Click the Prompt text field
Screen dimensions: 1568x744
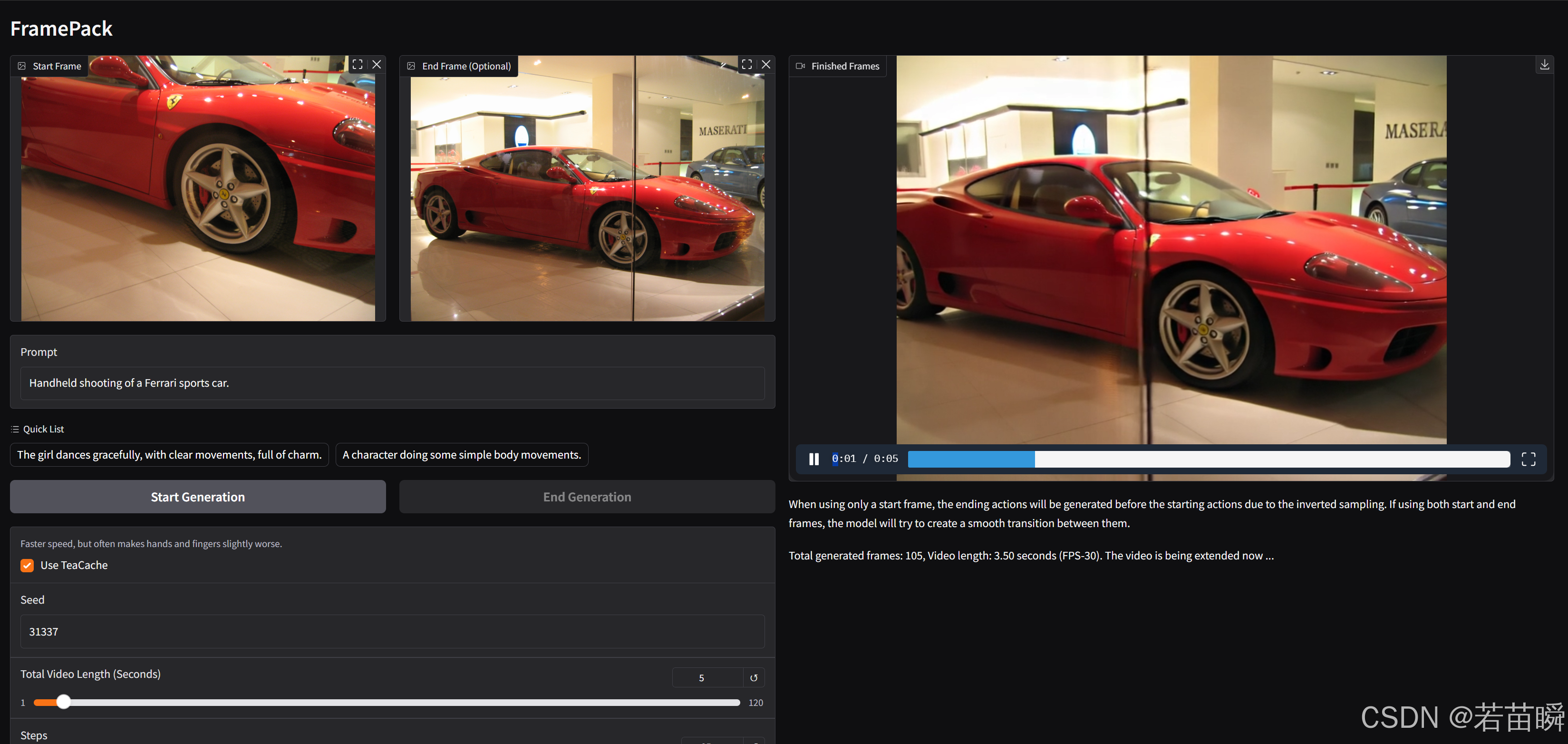392,383
